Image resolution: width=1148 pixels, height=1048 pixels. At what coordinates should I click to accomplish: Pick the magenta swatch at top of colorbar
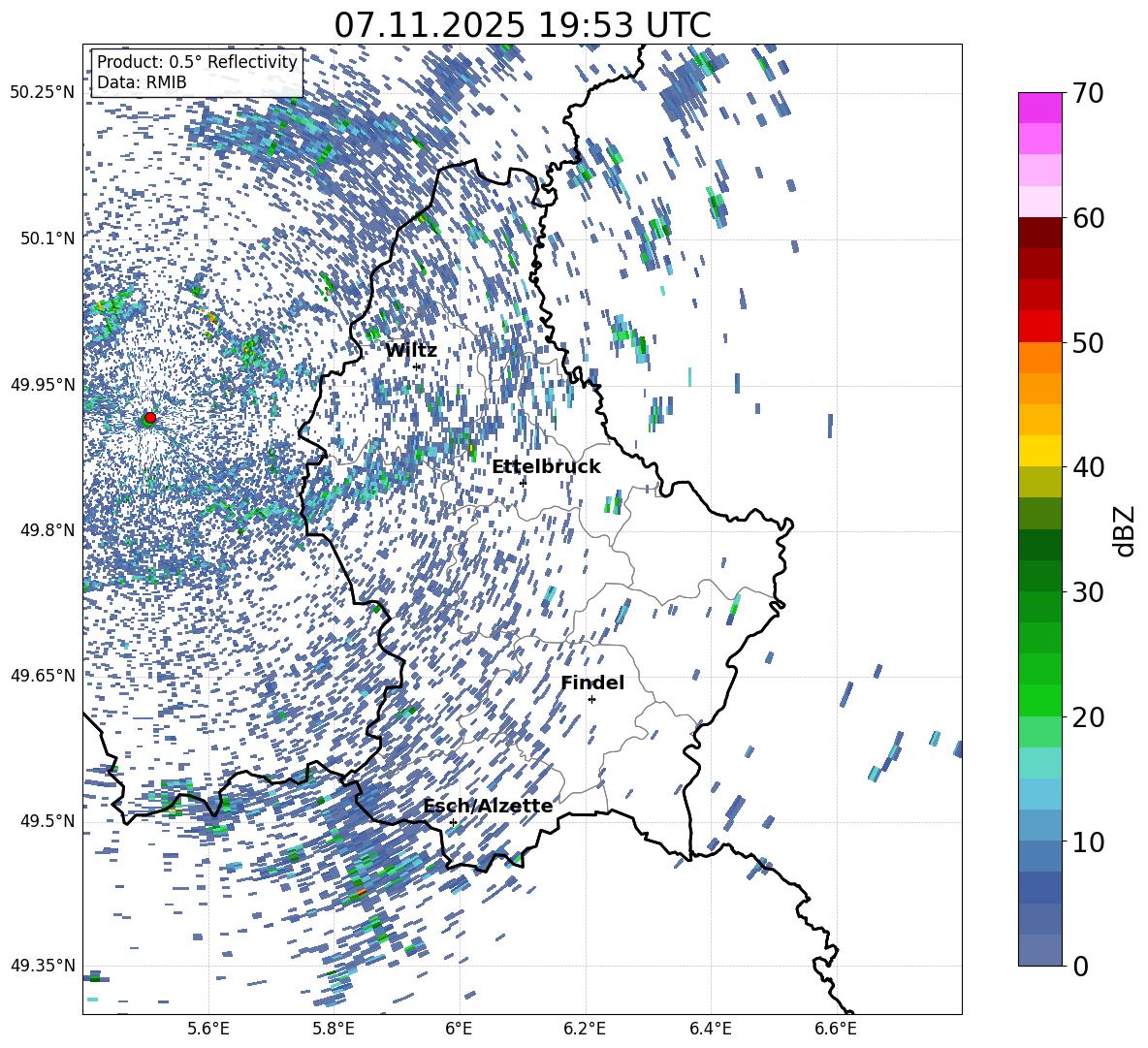pos(1039,108)
